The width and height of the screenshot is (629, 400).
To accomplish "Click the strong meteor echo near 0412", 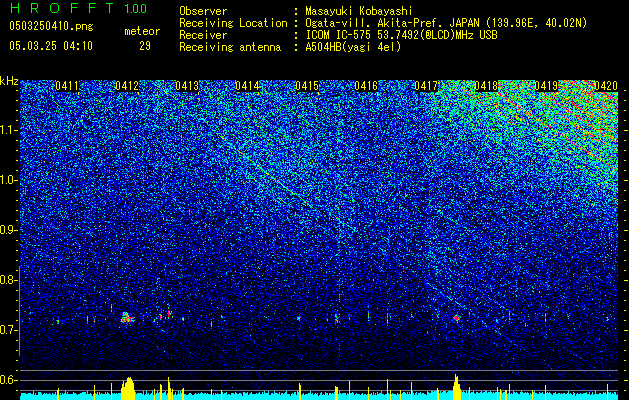I will pos(128,318).
